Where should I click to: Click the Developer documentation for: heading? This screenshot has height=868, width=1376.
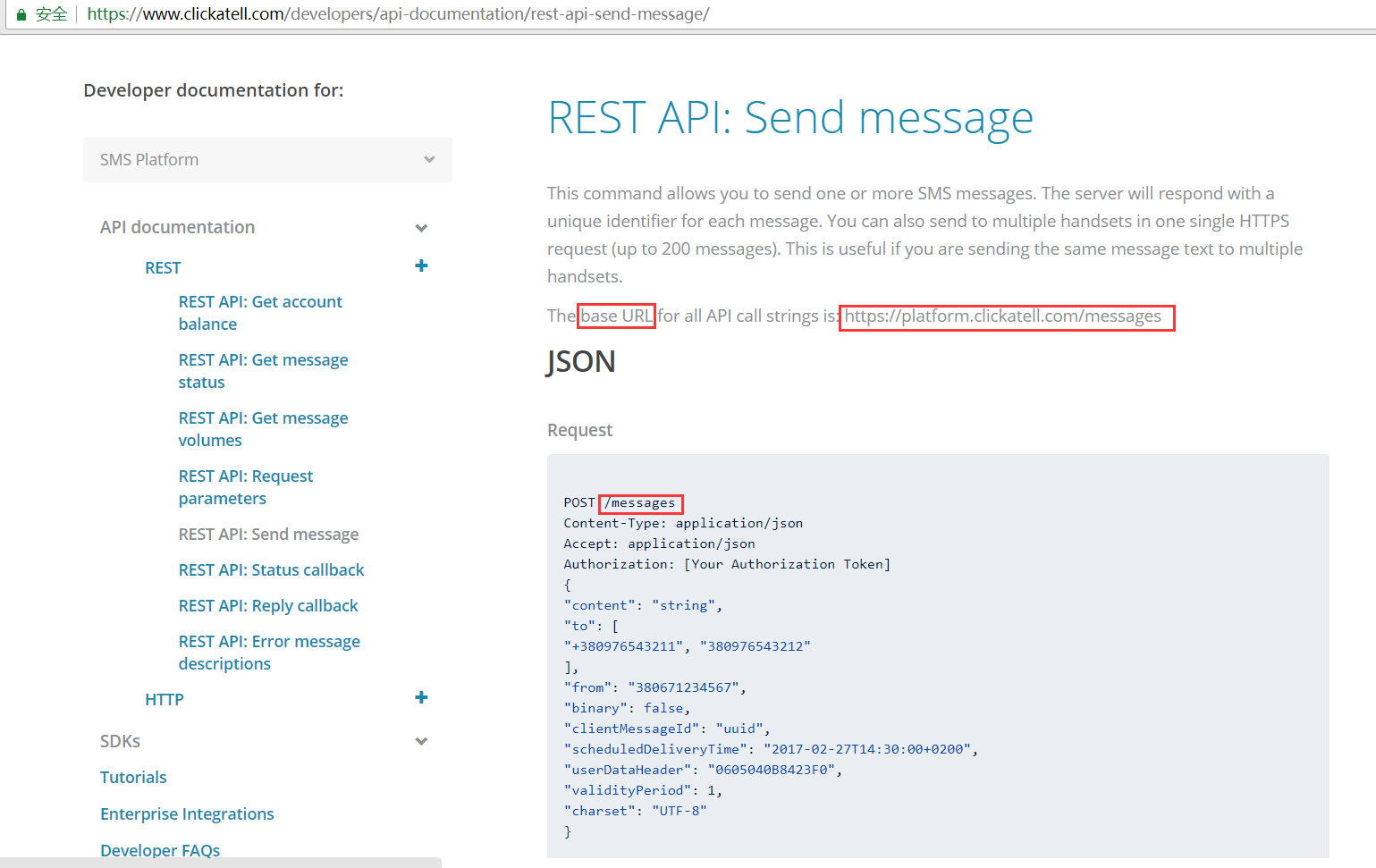coord(214,90)
